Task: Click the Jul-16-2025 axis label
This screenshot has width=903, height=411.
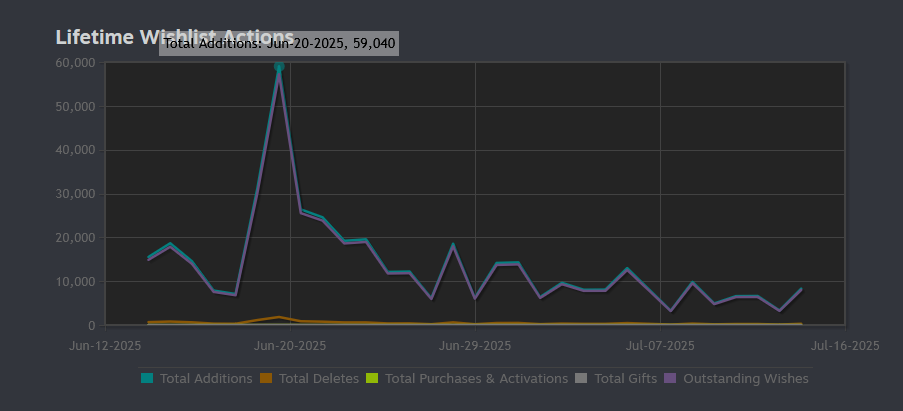Action: [845, 346]
